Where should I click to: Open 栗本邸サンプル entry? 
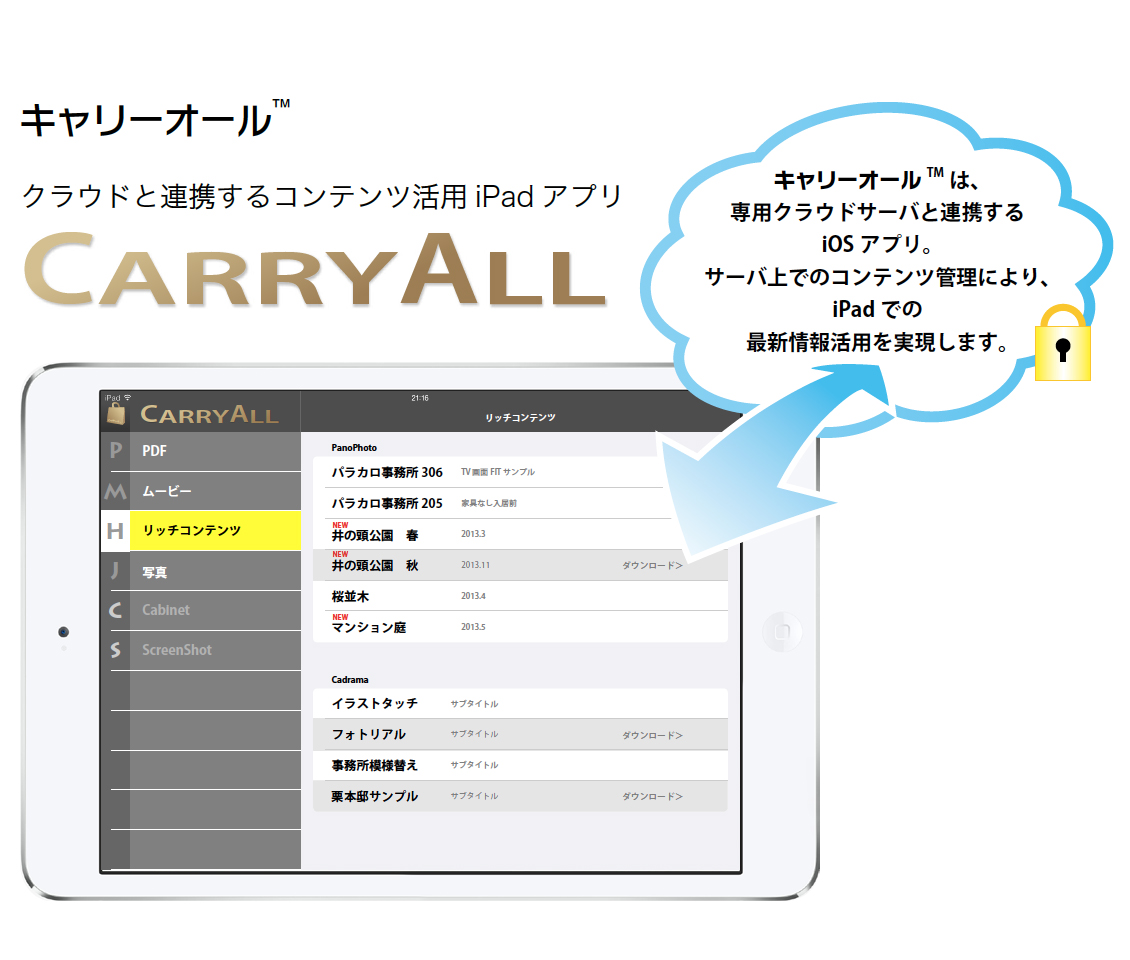[520, 796]
